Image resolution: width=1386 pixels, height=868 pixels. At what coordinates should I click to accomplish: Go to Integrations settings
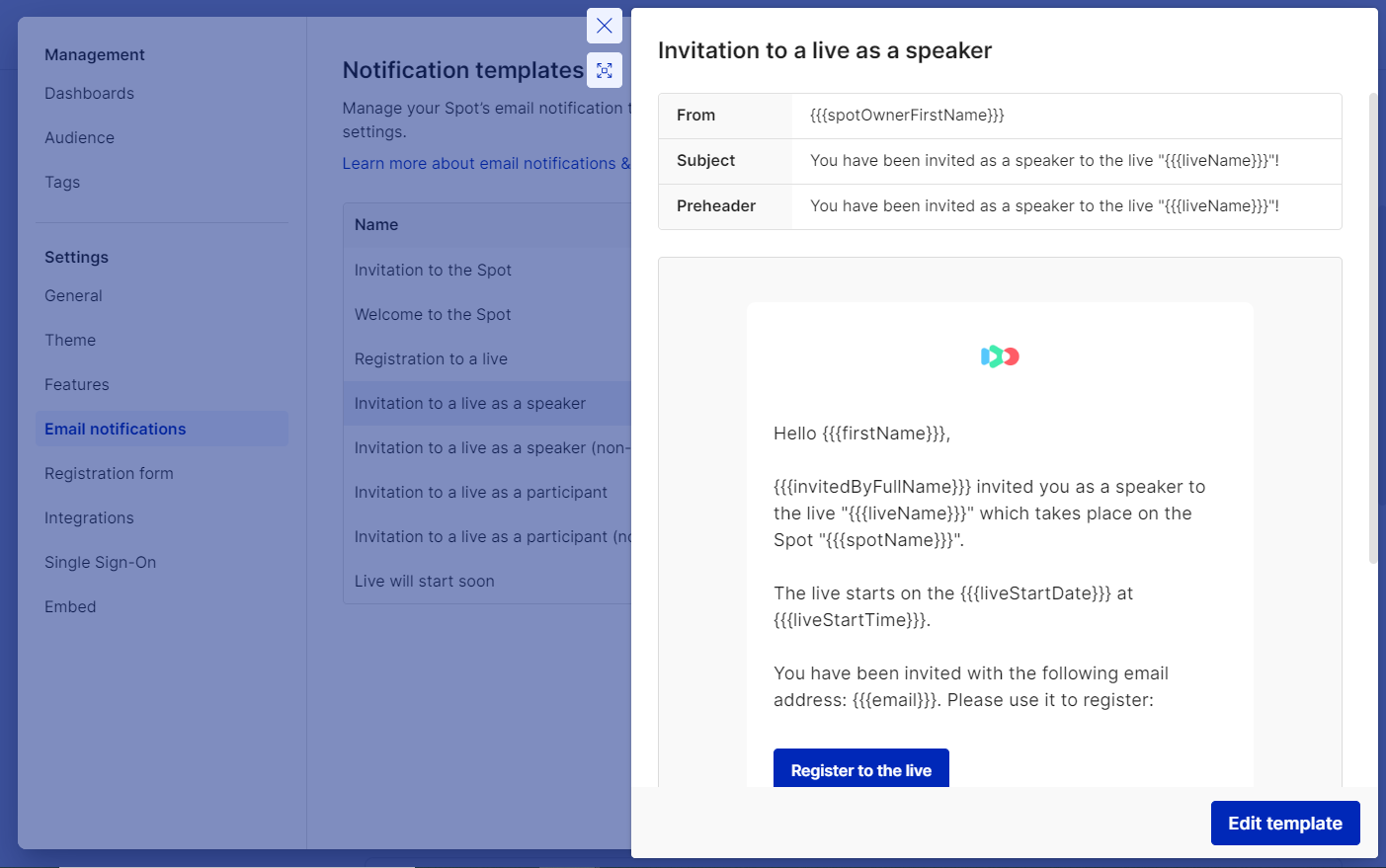(x=89, y=518)
